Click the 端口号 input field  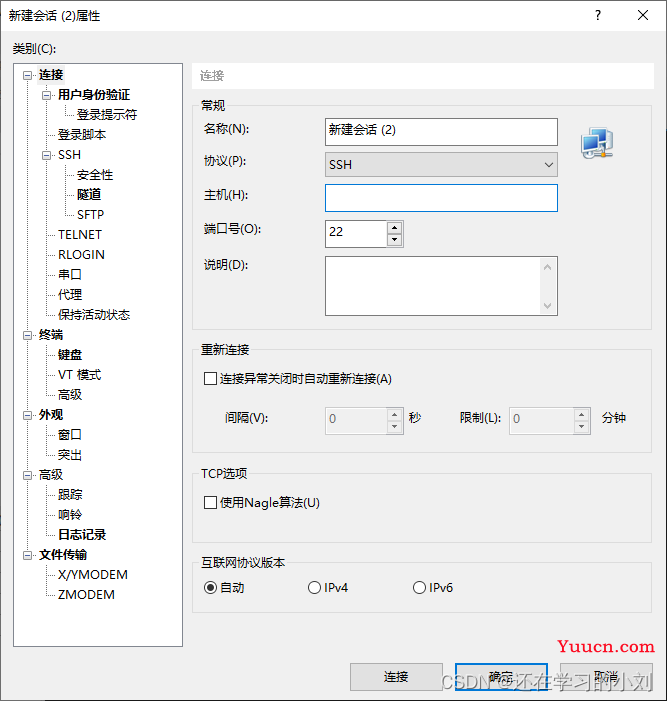356,234
